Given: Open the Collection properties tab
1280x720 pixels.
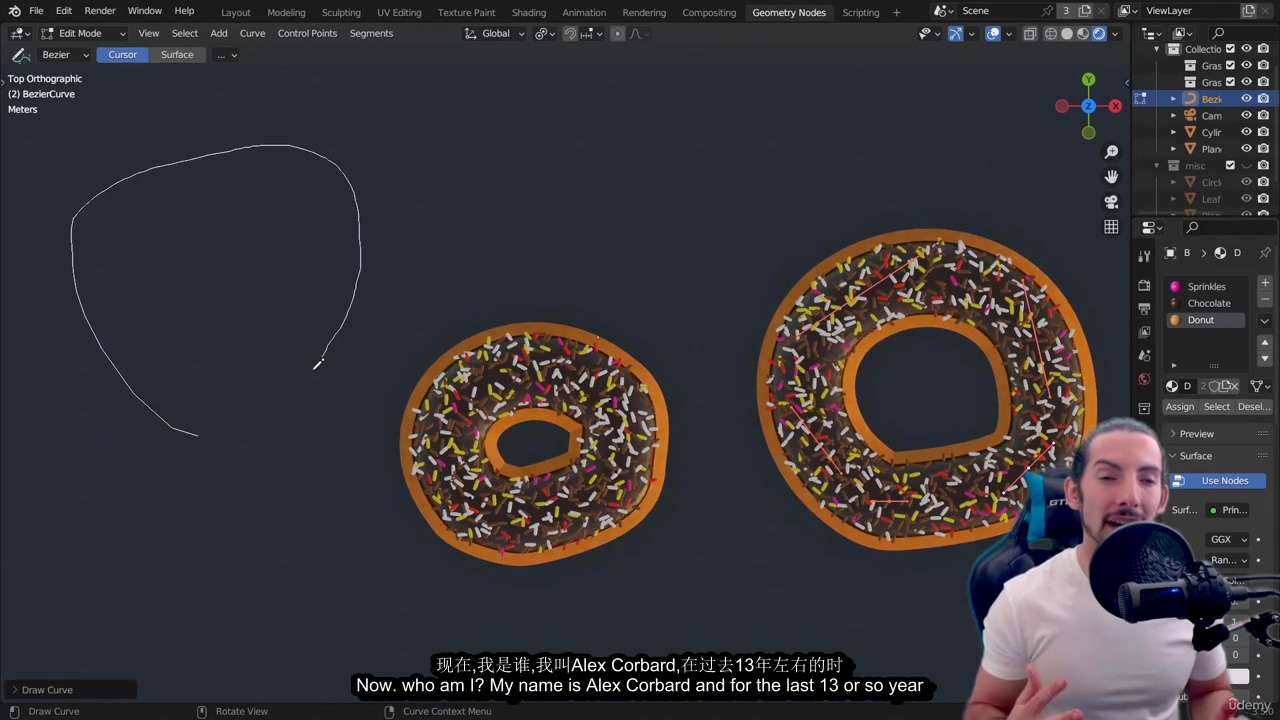Looking at the screenshot, I should 1144,408.
